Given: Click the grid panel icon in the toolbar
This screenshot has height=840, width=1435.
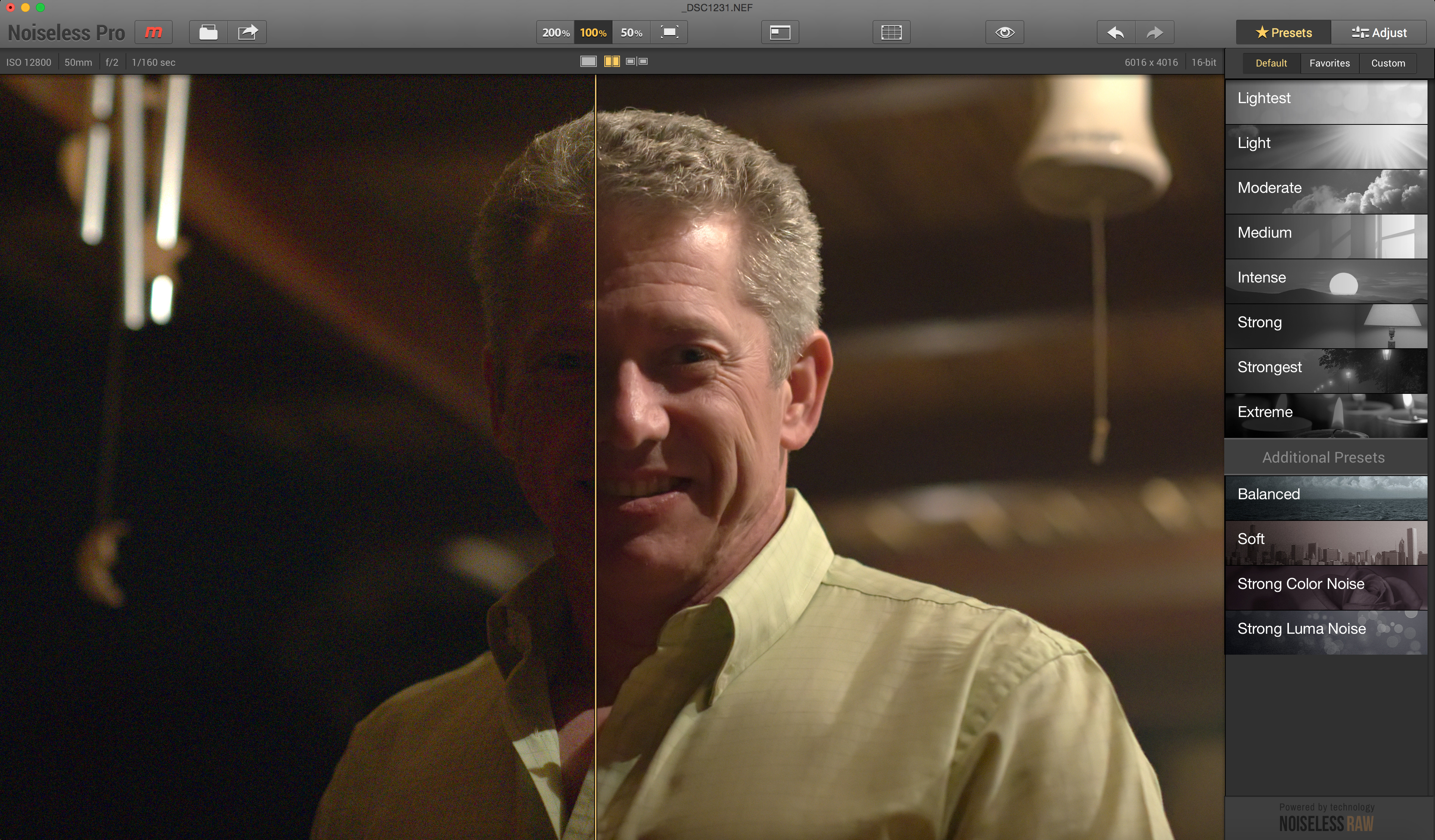Looking at the screenshot, I should pos(891,33).
